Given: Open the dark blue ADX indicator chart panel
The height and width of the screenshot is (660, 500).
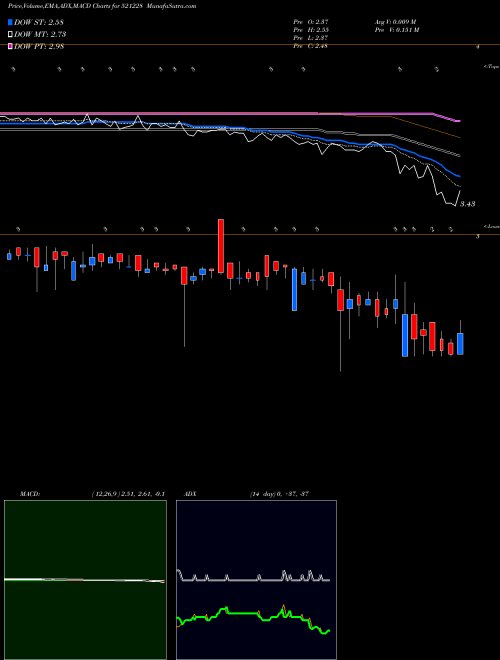Looking at the screenshot, I should click(x=256, y=580).
